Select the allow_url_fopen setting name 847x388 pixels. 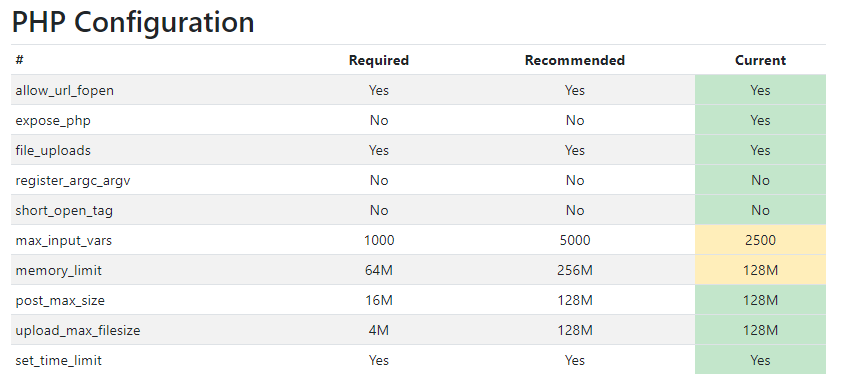pyautogui.click(x=65, y=90)
